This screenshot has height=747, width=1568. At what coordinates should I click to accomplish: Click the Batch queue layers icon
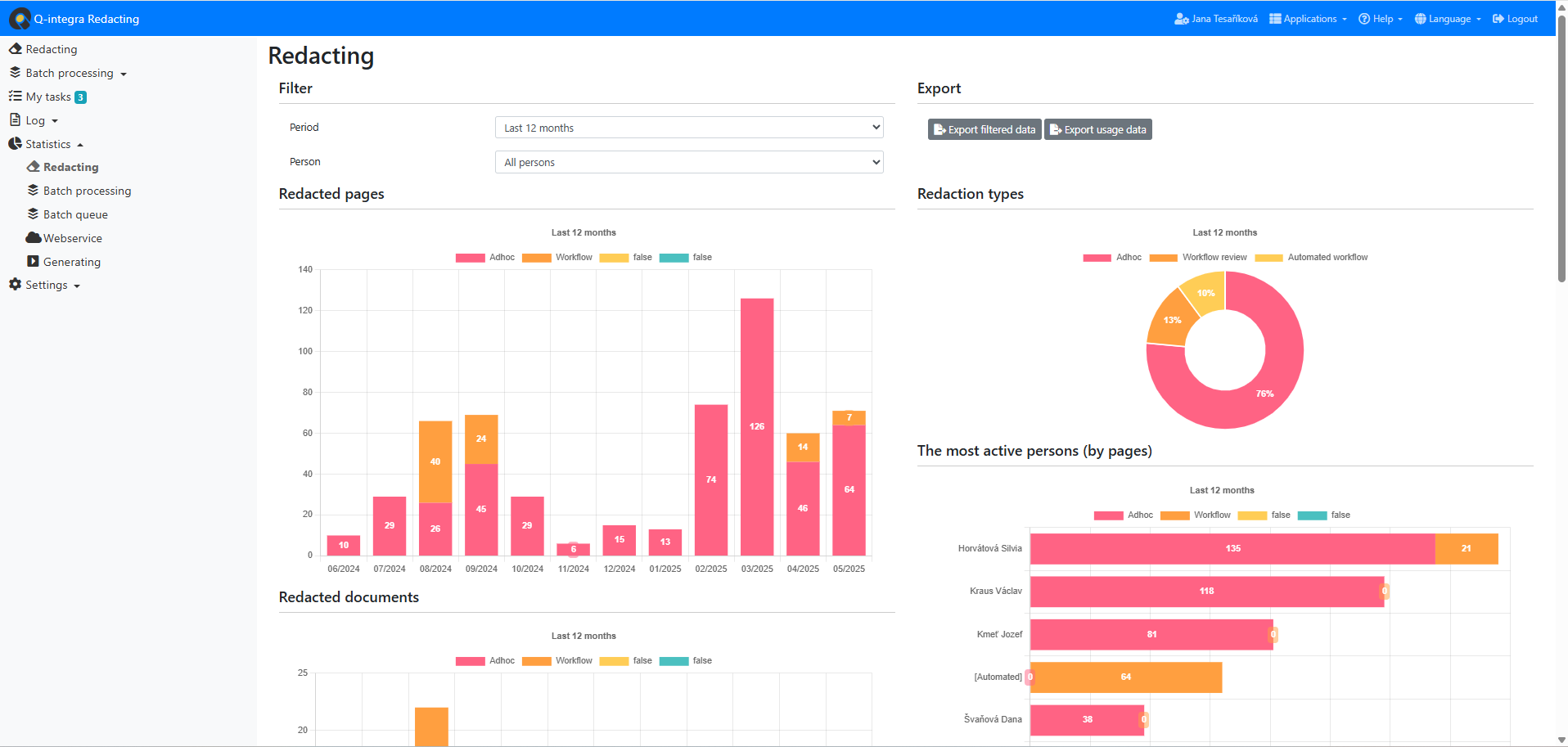(x=33, y=214)
